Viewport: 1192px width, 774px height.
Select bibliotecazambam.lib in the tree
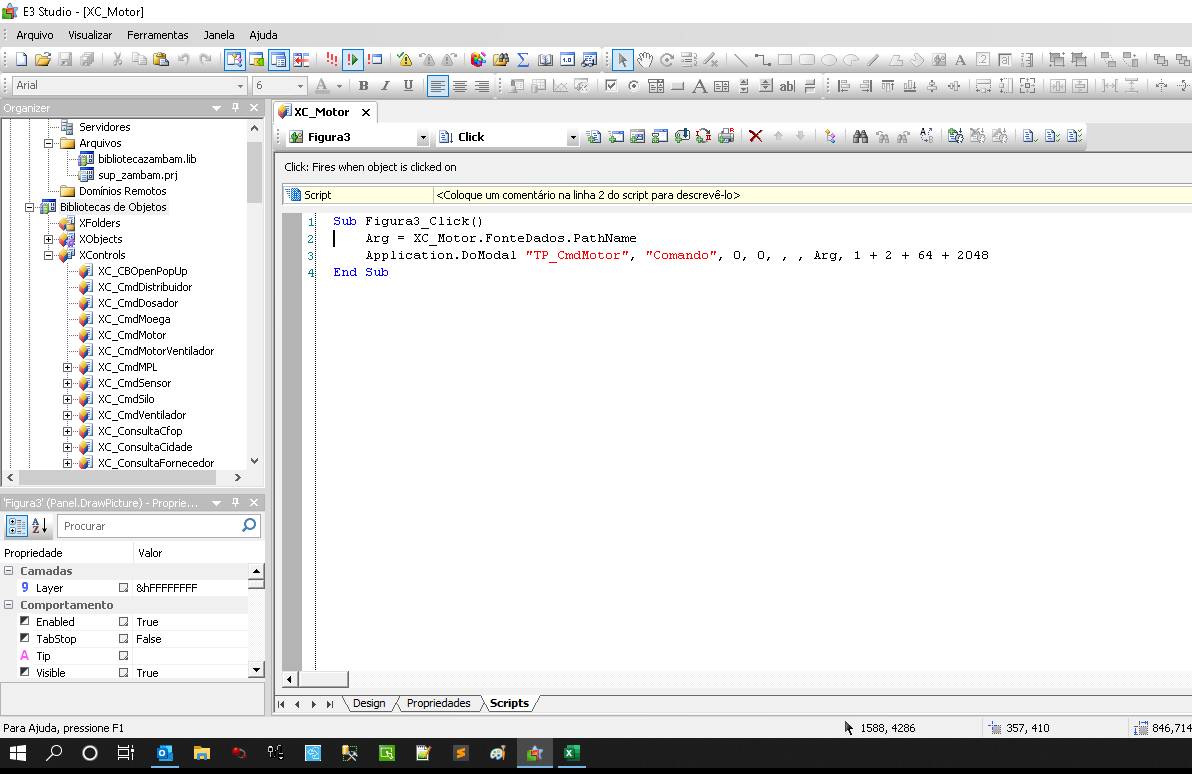pos(147,159)
